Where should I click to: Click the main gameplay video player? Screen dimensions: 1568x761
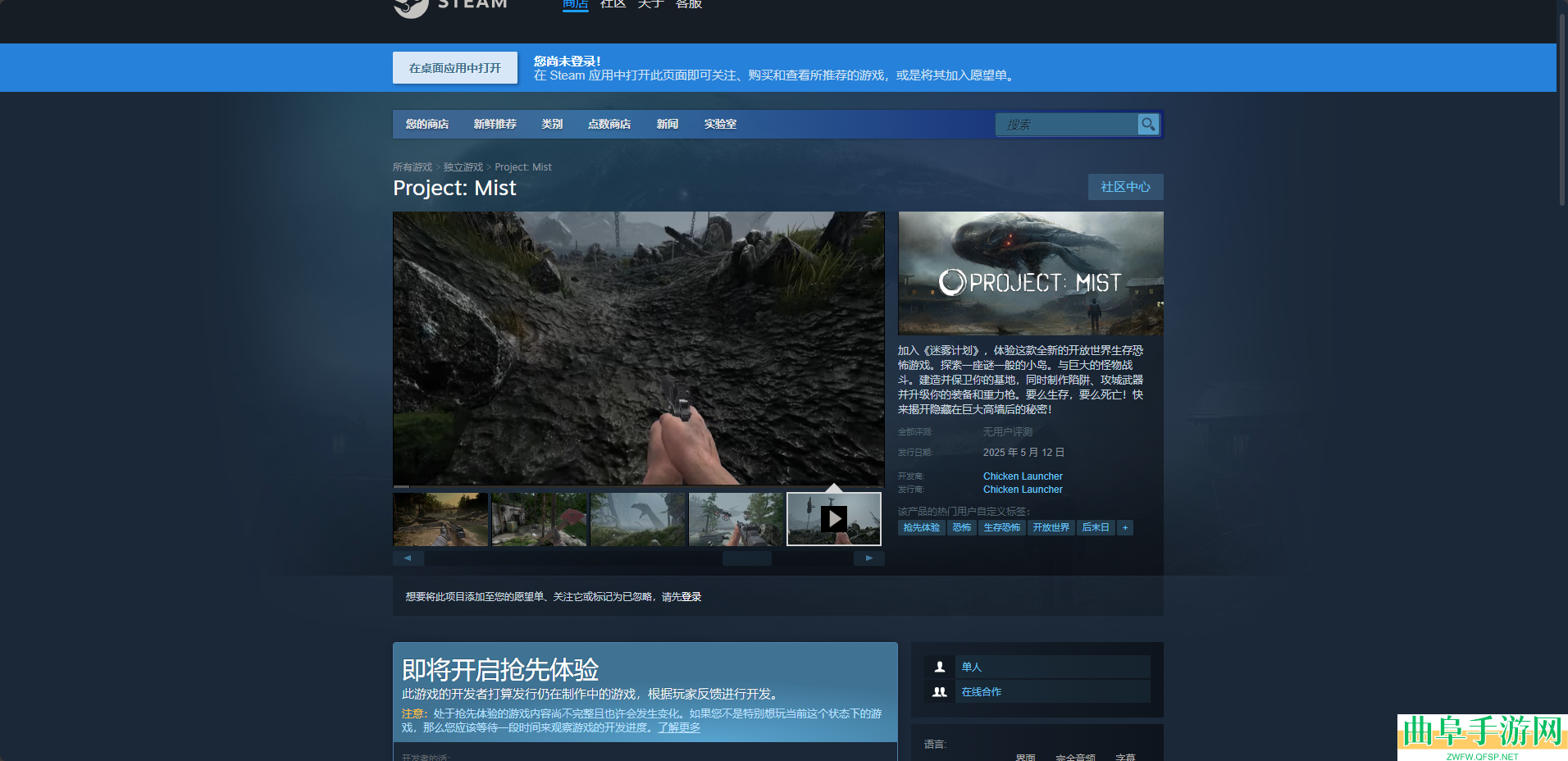(638, 349)
